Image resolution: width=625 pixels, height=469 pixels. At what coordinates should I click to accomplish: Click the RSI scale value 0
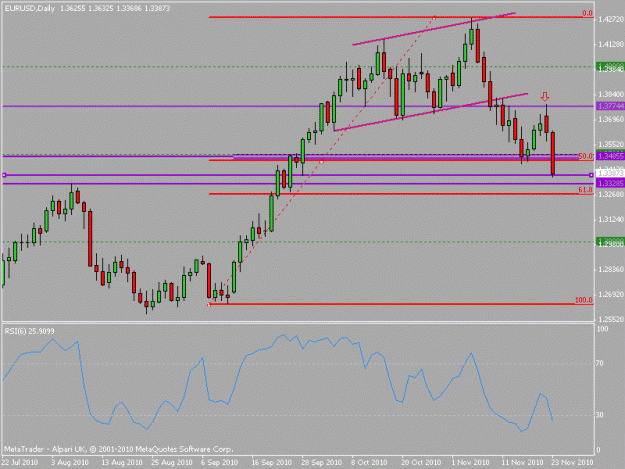click(x=599, y=450)
